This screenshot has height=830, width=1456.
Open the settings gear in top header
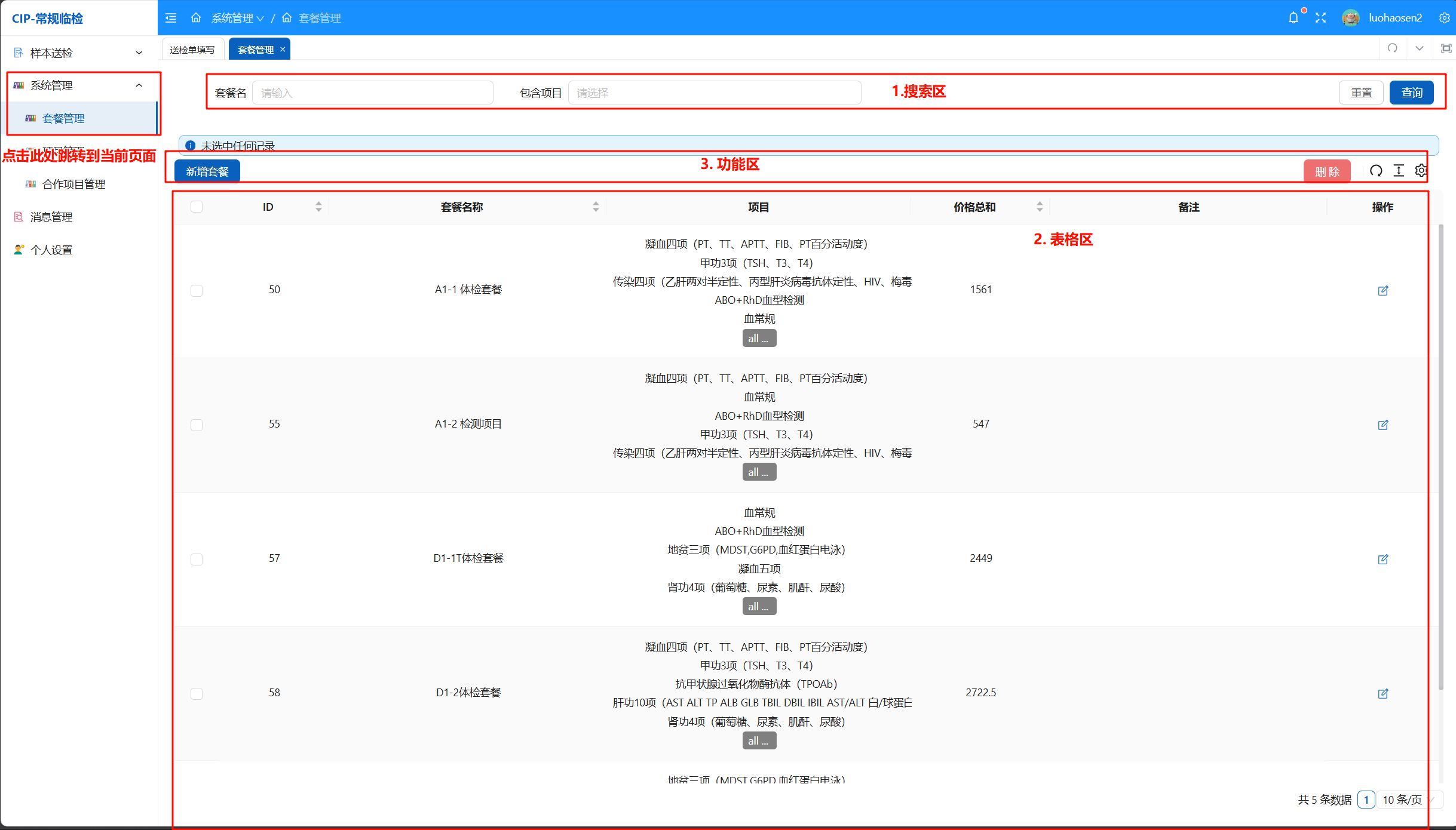[1444, 18]
